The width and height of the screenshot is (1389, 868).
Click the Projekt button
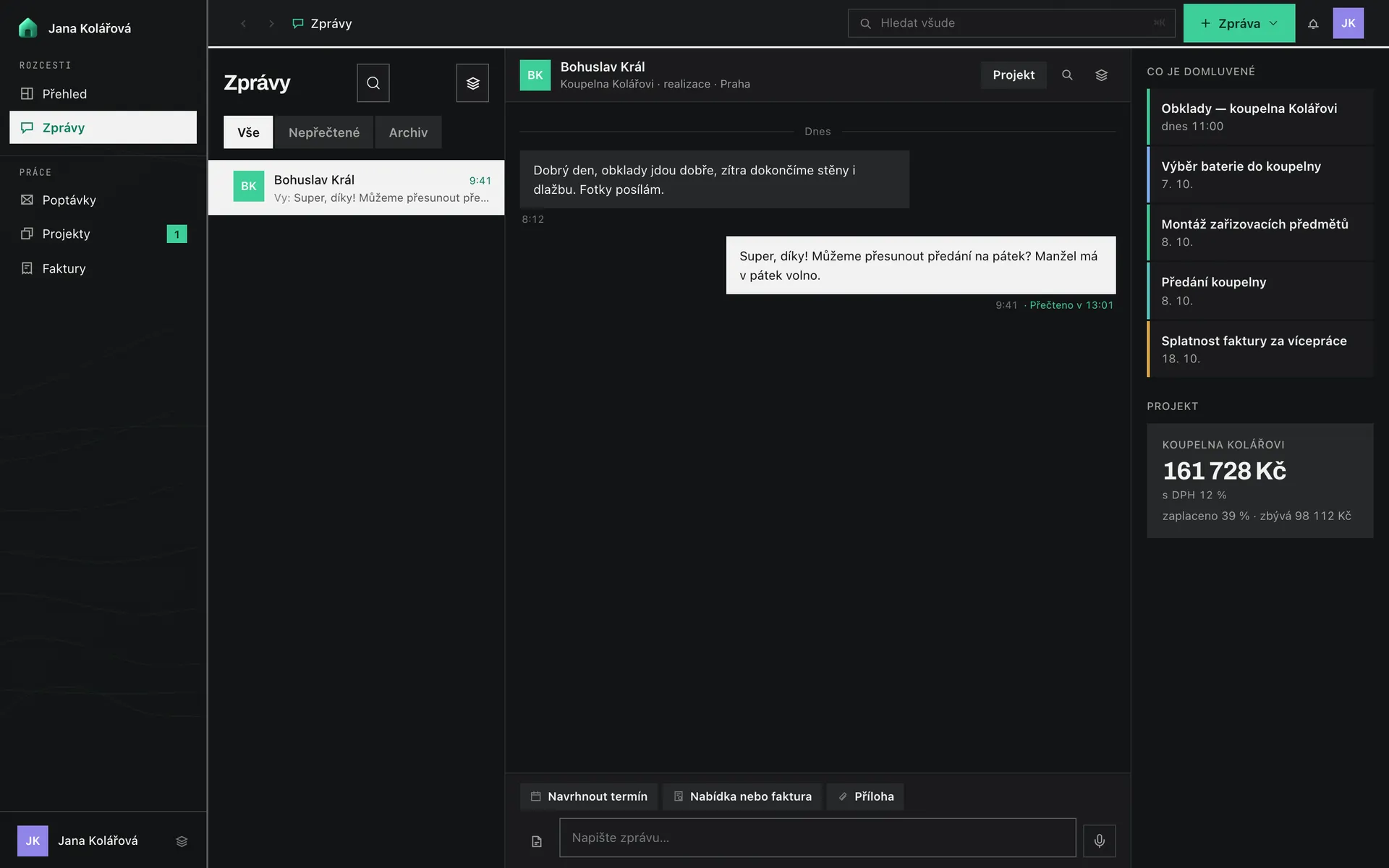[1014, 75]
